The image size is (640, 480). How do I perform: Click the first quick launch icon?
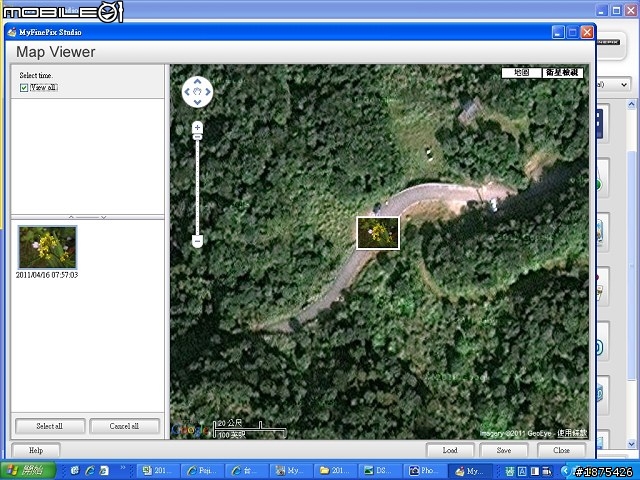pos(75,471)
